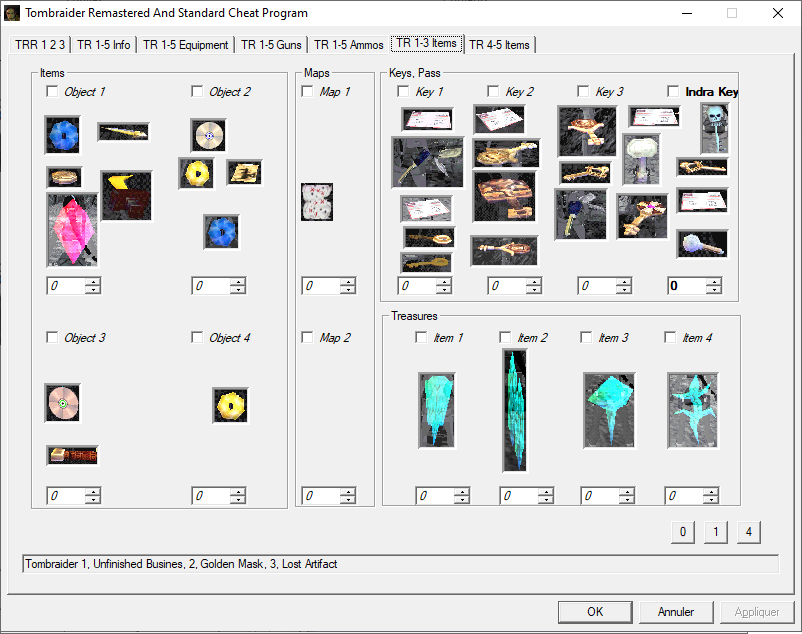Click the crystal treasure image under Item 1
This screenshot has width=802, height=634.
click(x=437, y=411)
